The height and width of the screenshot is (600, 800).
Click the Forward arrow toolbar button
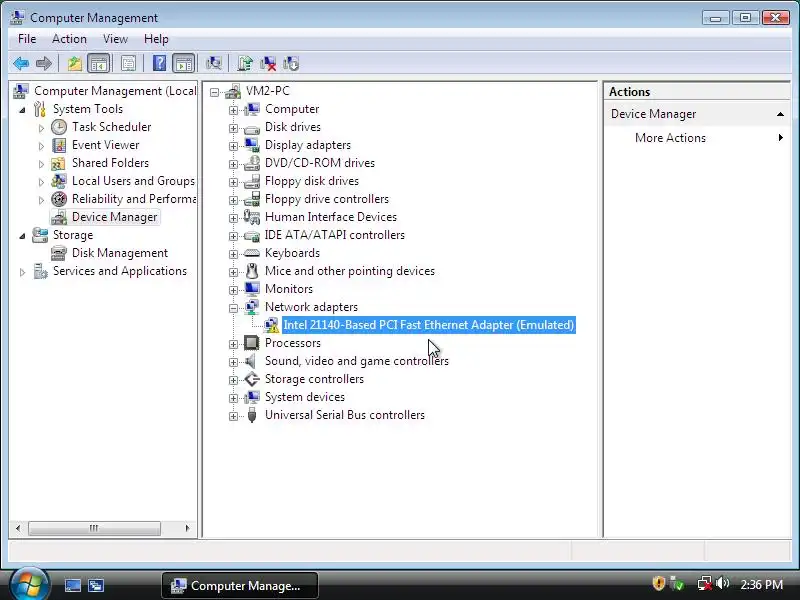coord(44,63)
